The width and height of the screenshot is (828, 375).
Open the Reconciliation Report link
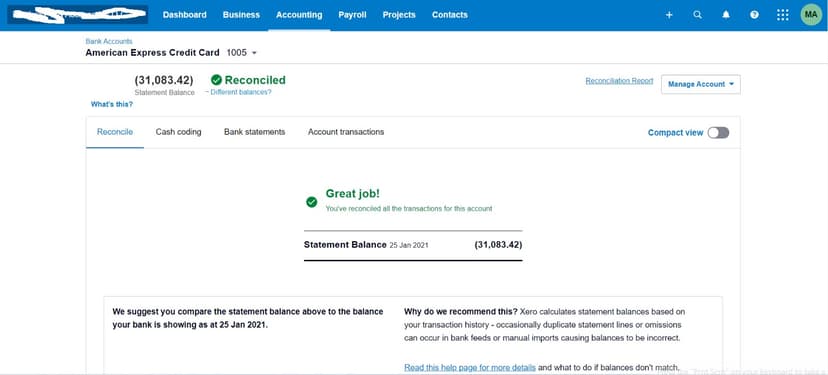tap(619, 81)
